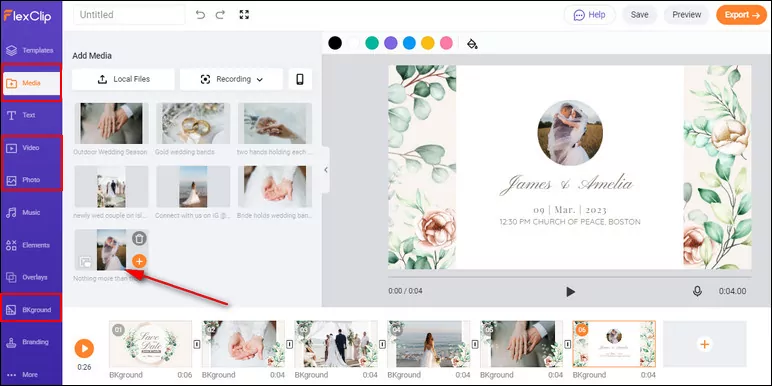Select storyboard scene 05
Screen dimensions: 772x386
(521, 344)
